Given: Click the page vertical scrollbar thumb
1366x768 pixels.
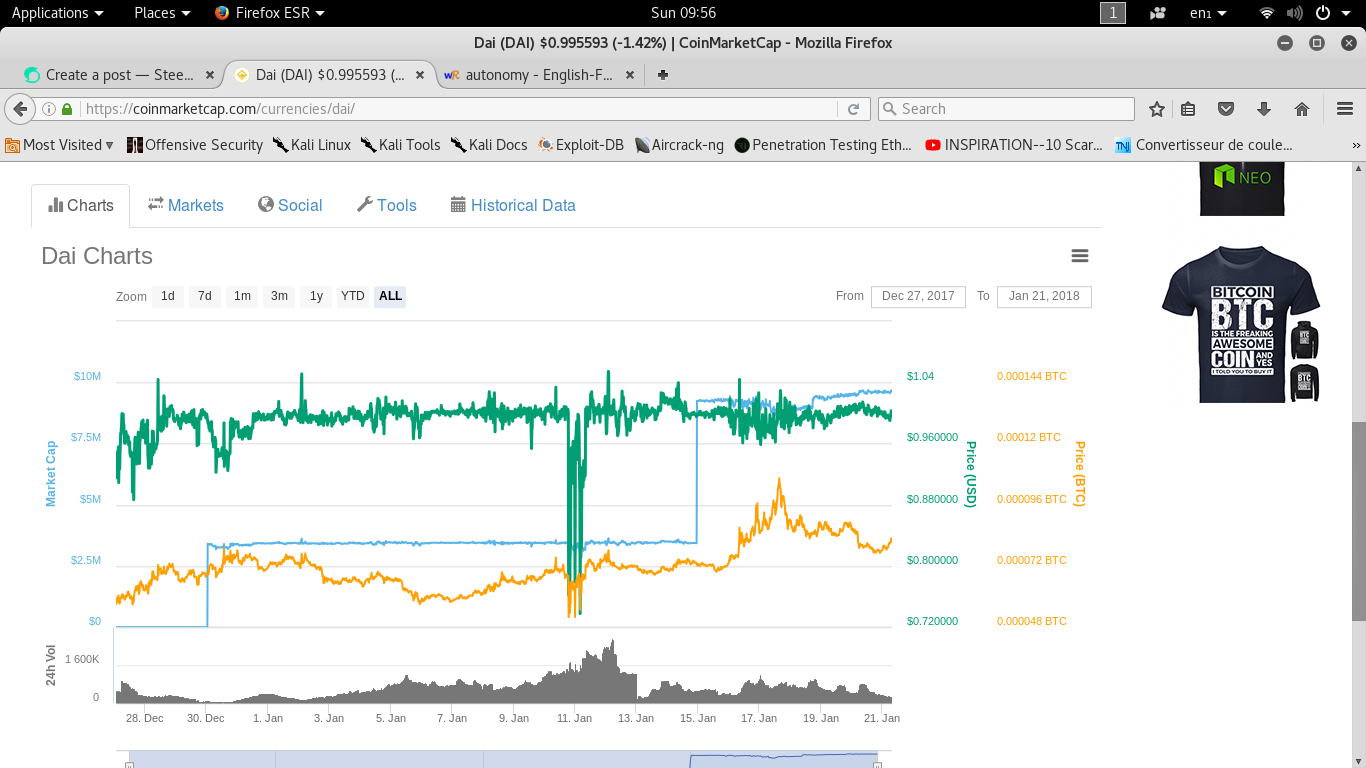Looking at the screenshot, I should click(x=1358, y=520).
